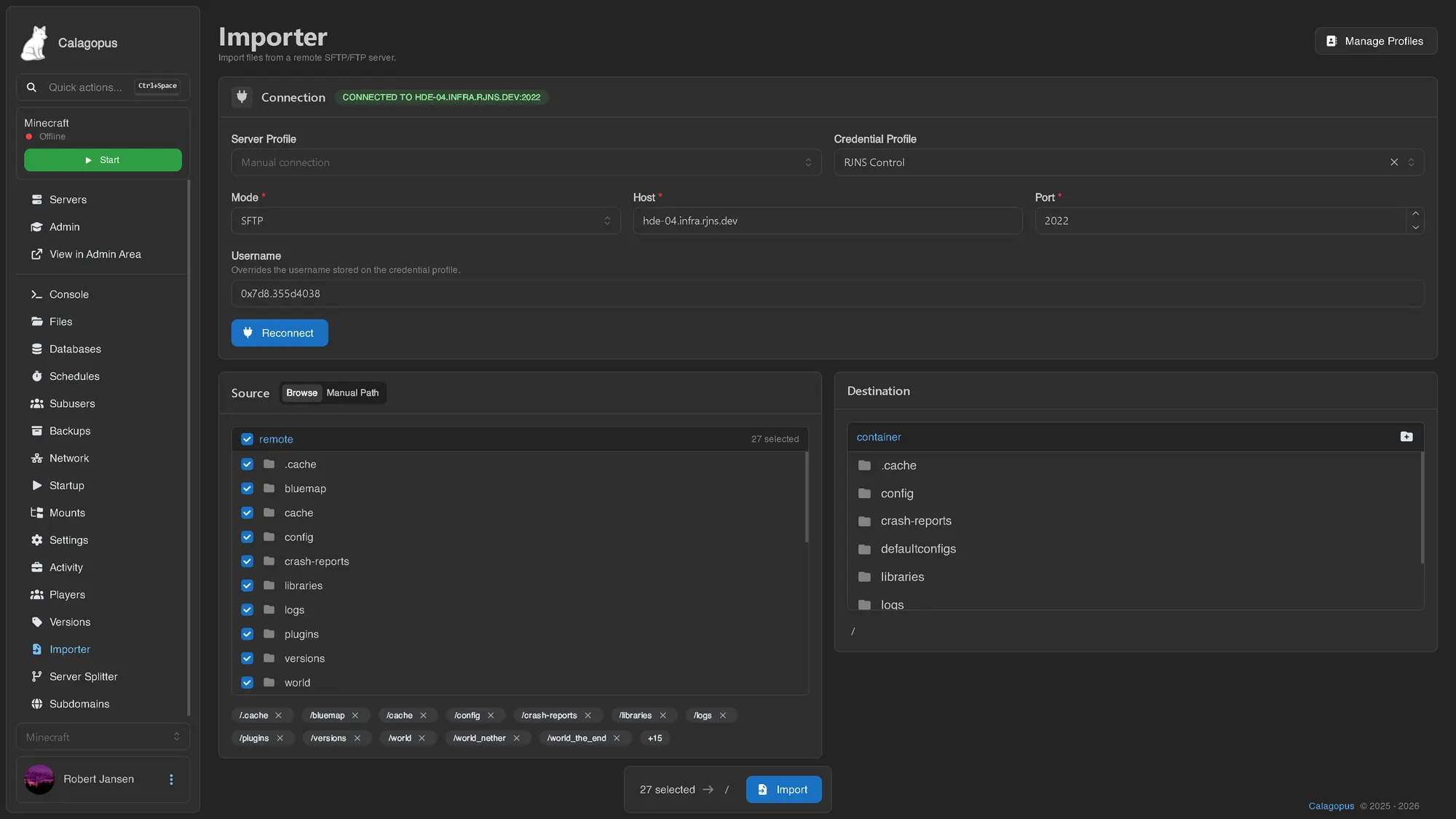The height and width of the screenshot is (819, 1456).
Task: Open the Calagopus footer link
Action: 1331,806
